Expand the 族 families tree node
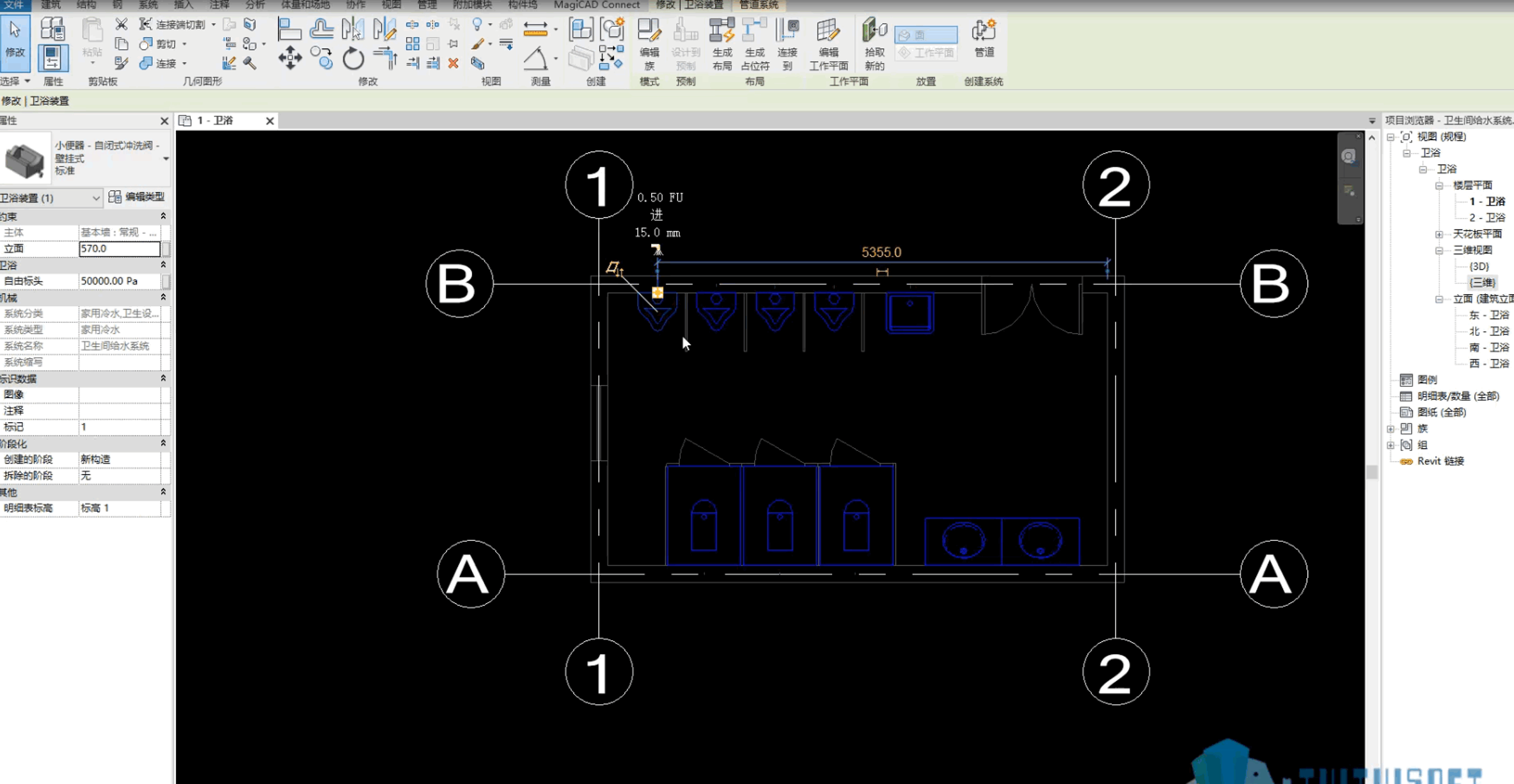Image resolution: width=1514 pixels, height=784 pixels. click(1391, 428)
